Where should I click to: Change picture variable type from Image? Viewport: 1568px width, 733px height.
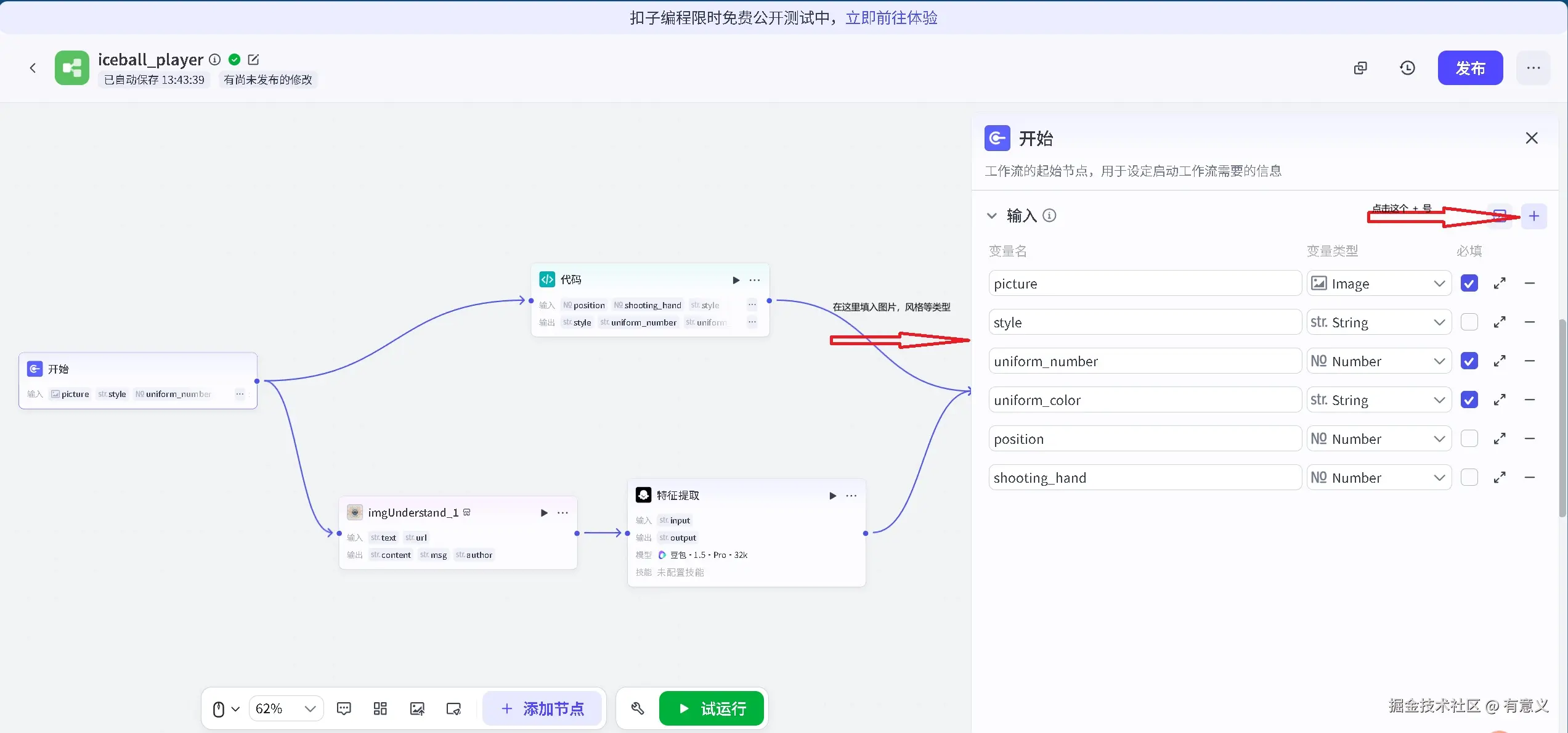1378,283
